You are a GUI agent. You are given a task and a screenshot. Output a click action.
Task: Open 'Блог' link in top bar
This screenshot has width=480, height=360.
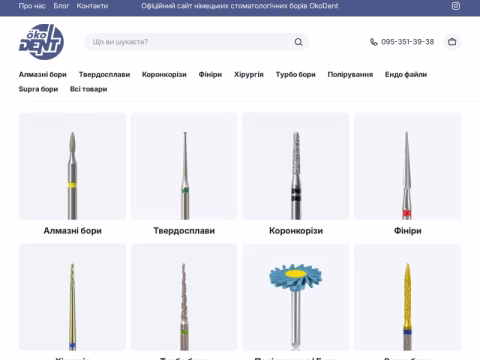(61, 6)
